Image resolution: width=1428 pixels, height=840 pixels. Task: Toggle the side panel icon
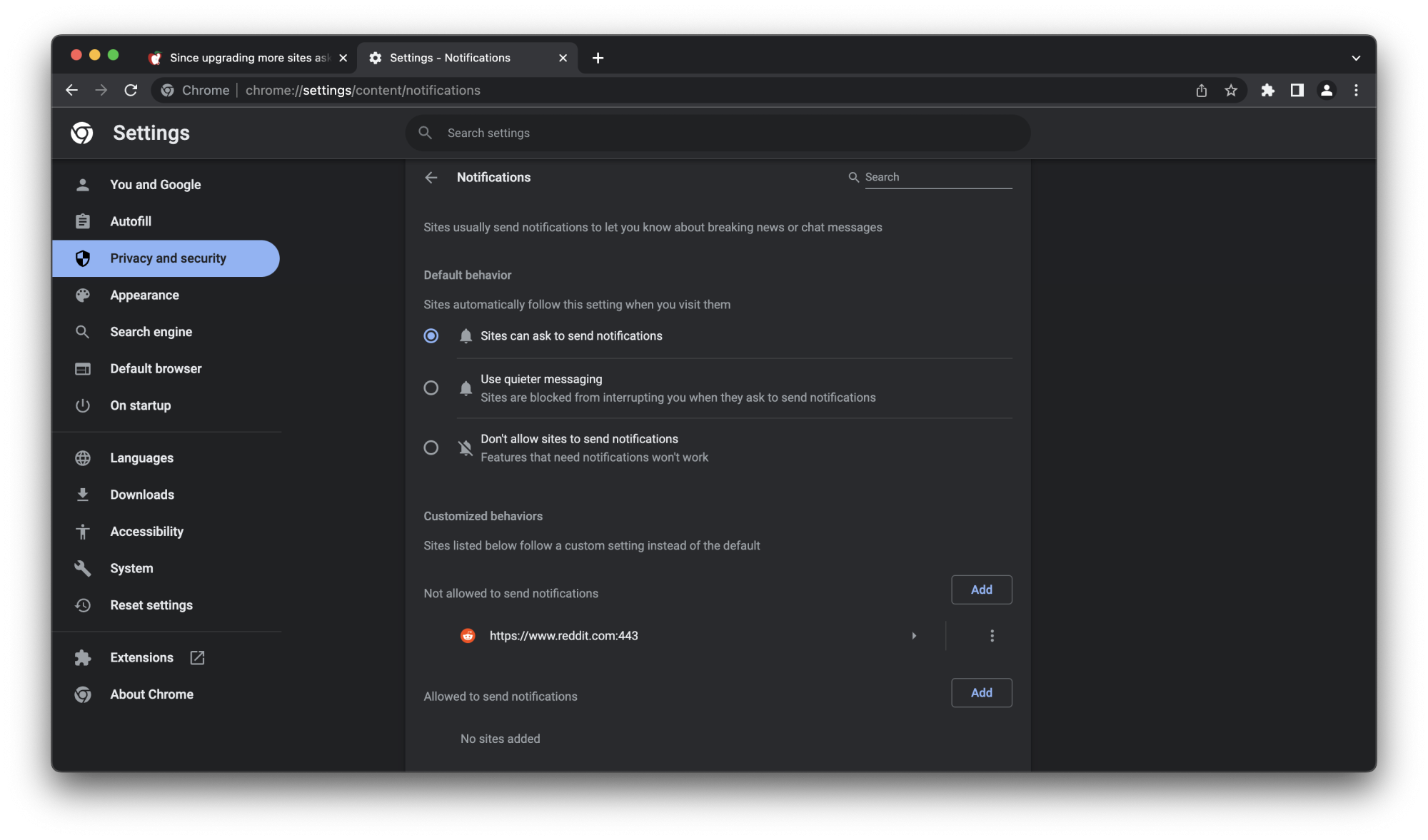[x=1297, y=91]
